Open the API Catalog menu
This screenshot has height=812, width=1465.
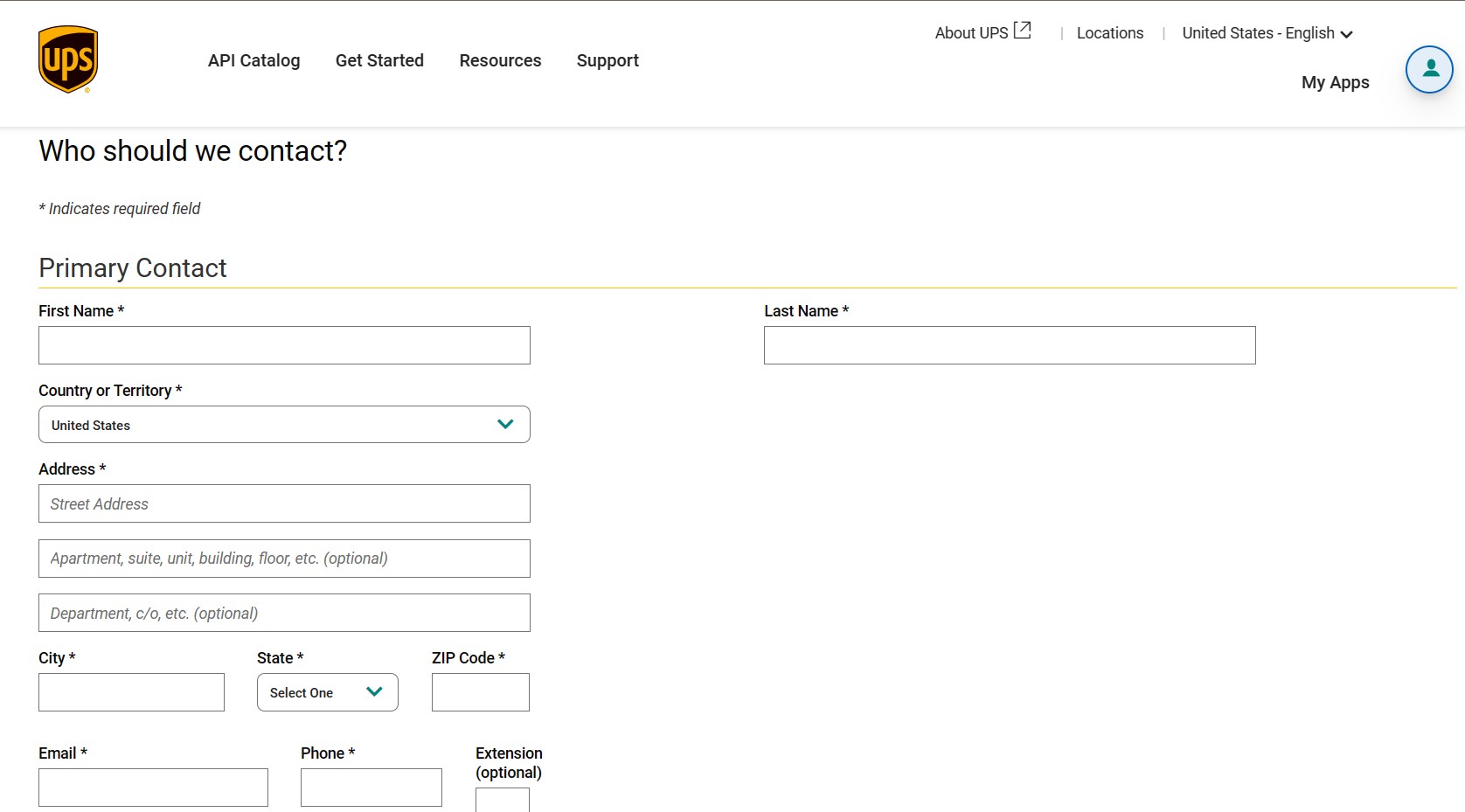tap(253, 60)
